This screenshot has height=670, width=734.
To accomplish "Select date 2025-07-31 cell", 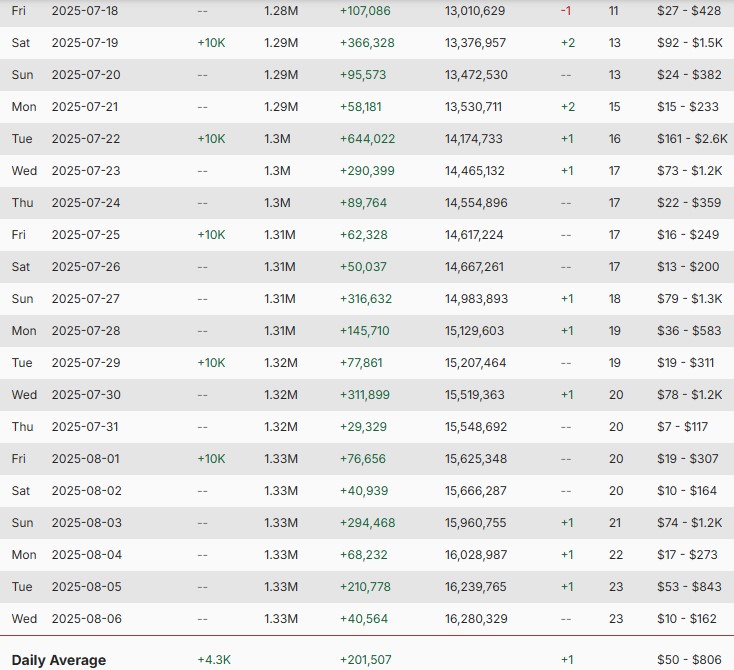I will (x=85, y=427).
